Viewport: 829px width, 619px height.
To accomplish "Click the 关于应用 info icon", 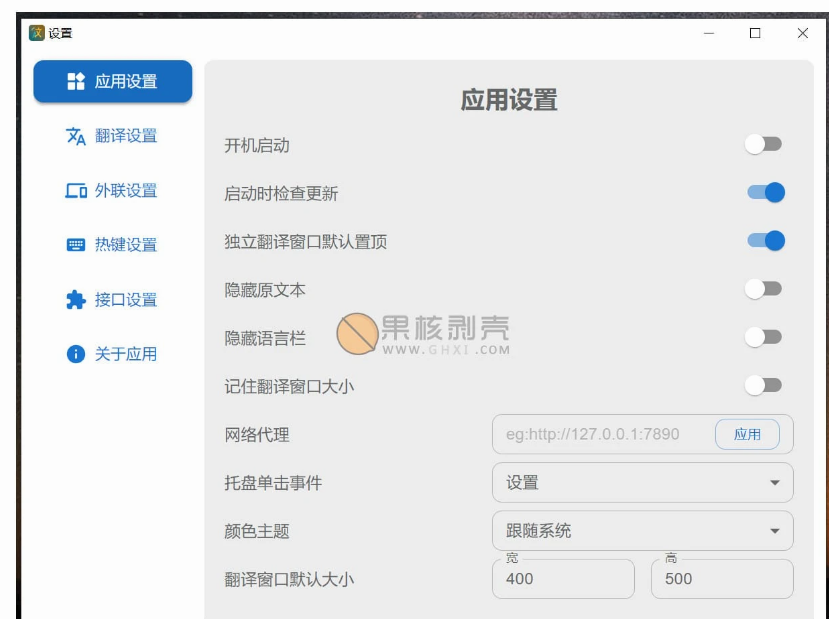I will pyautogui.click(x=76, y=354).
